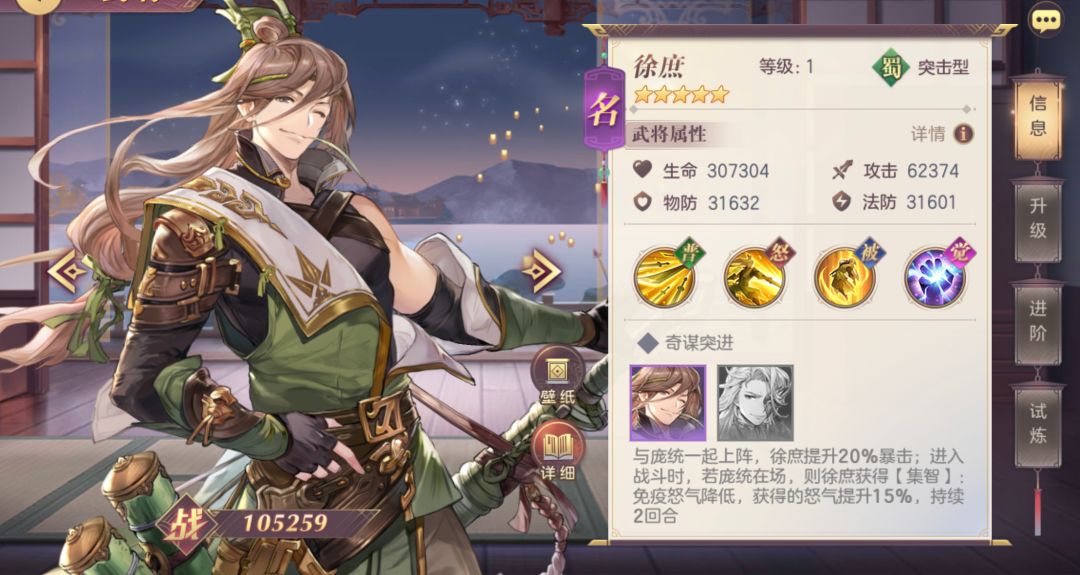Switch to the 进阶 tab
Image resolution: width=1080 pixels, height=575 pixels.
pos(1037,322)
